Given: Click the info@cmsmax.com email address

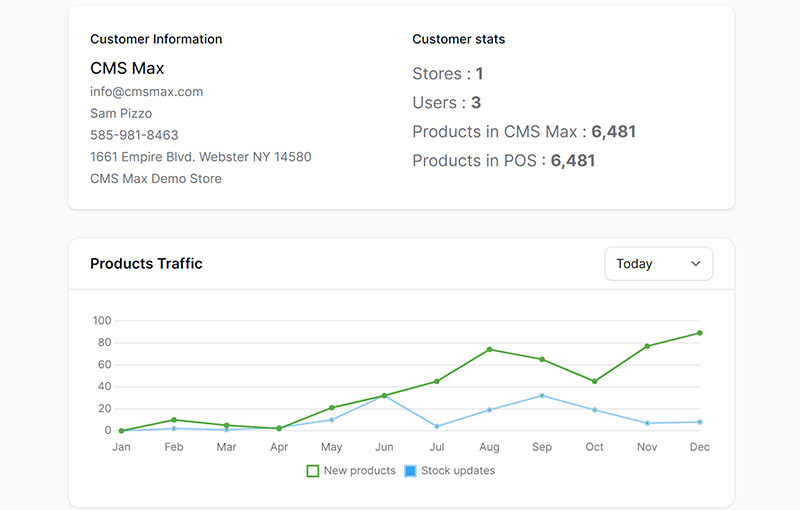Looking at the screenshot, I should [146, 92].
